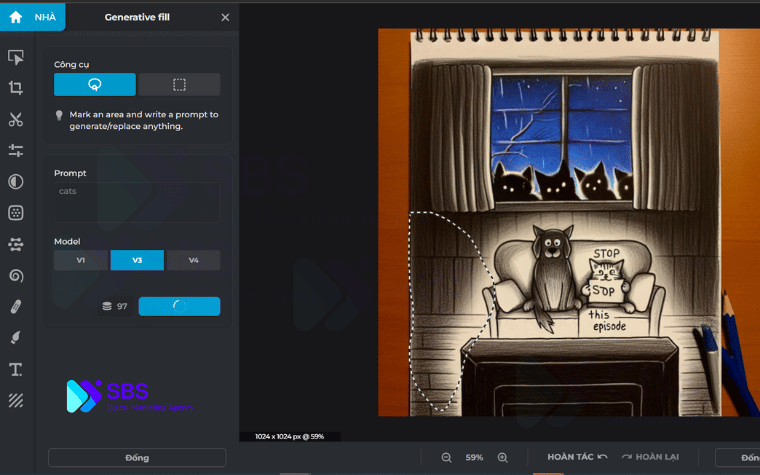Click the 59% zoom value
760x475 pixels.
coord(474,458)
